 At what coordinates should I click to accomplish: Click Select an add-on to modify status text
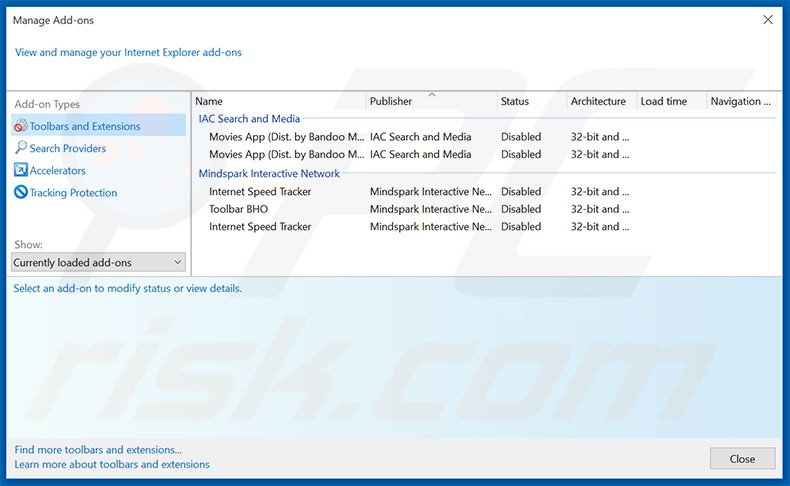127,289
